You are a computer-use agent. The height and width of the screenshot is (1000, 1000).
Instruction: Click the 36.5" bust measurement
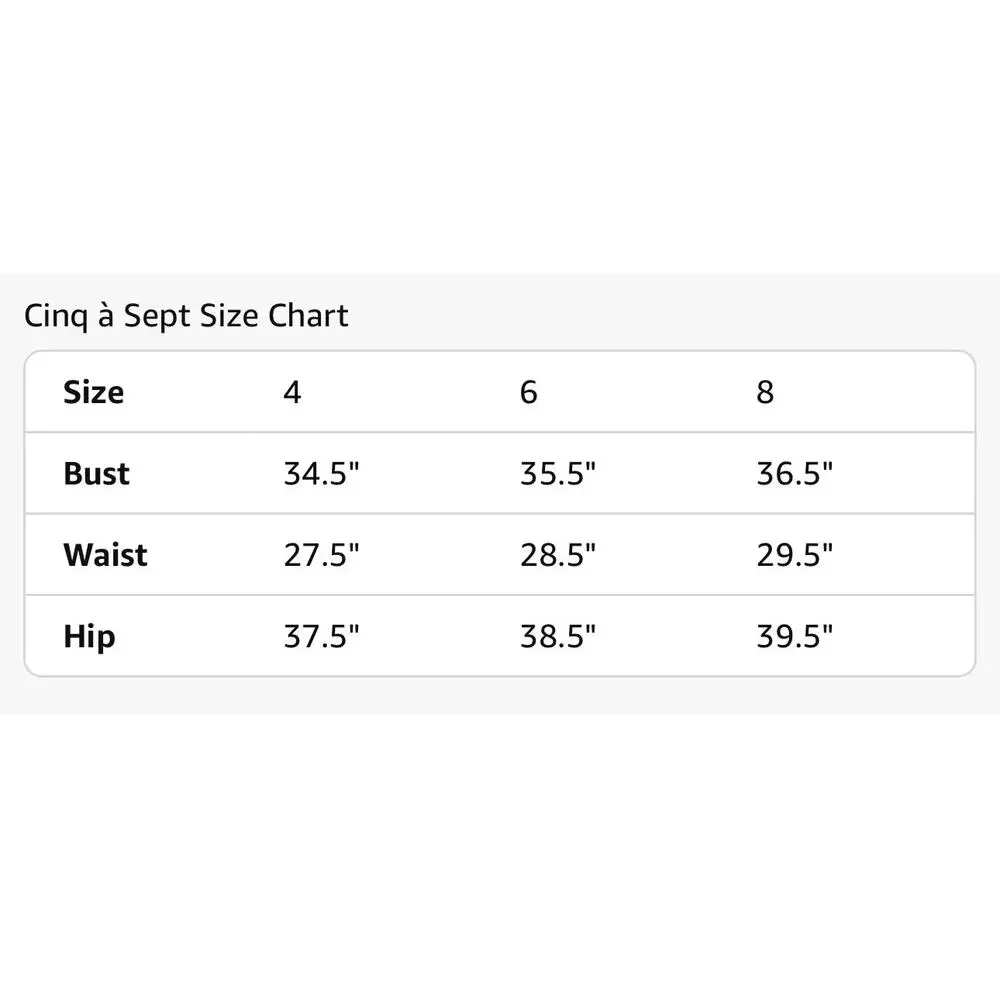(x=795, y=473)
